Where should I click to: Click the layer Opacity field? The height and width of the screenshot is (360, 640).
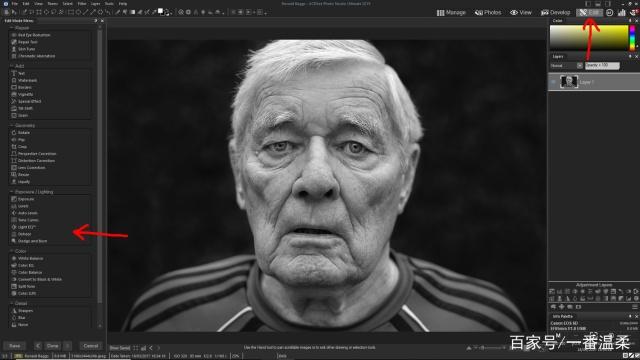pos(602,65)
